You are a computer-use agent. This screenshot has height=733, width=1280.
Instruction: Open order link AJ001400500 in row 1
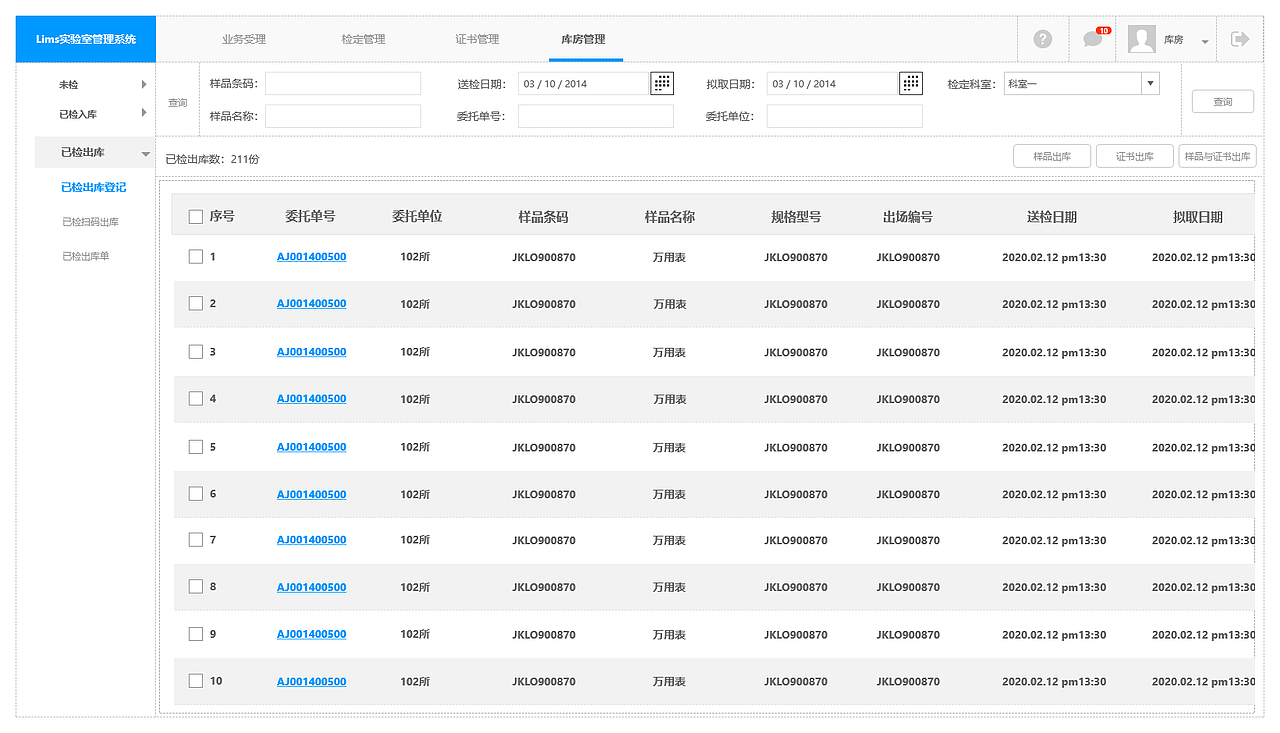click(x=312, y=257)
